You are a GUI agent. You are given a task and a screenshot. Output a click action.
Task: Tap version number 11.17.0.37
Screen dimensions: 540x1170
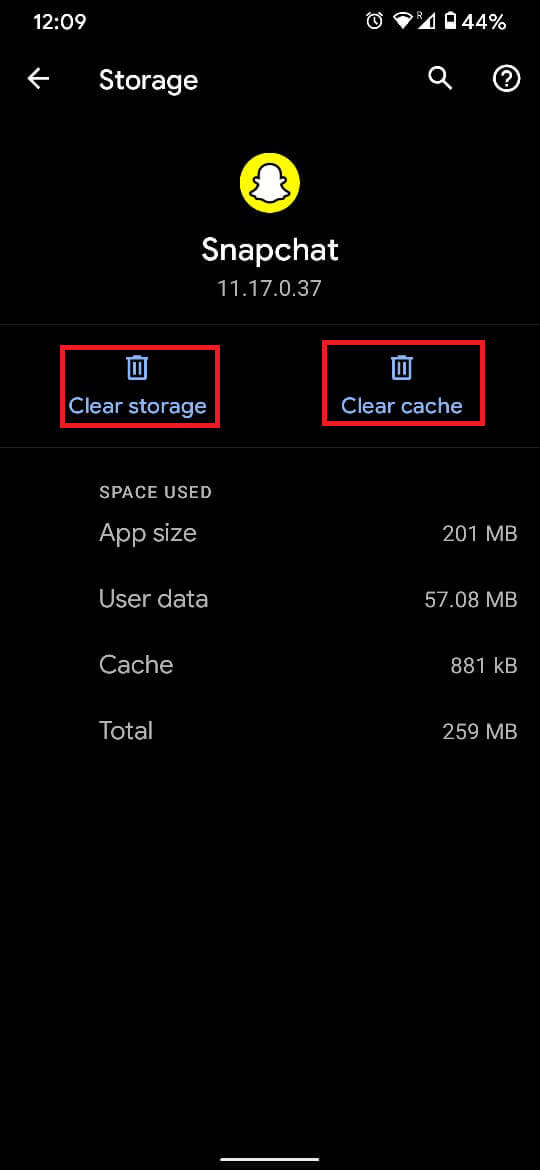point(269,289)
